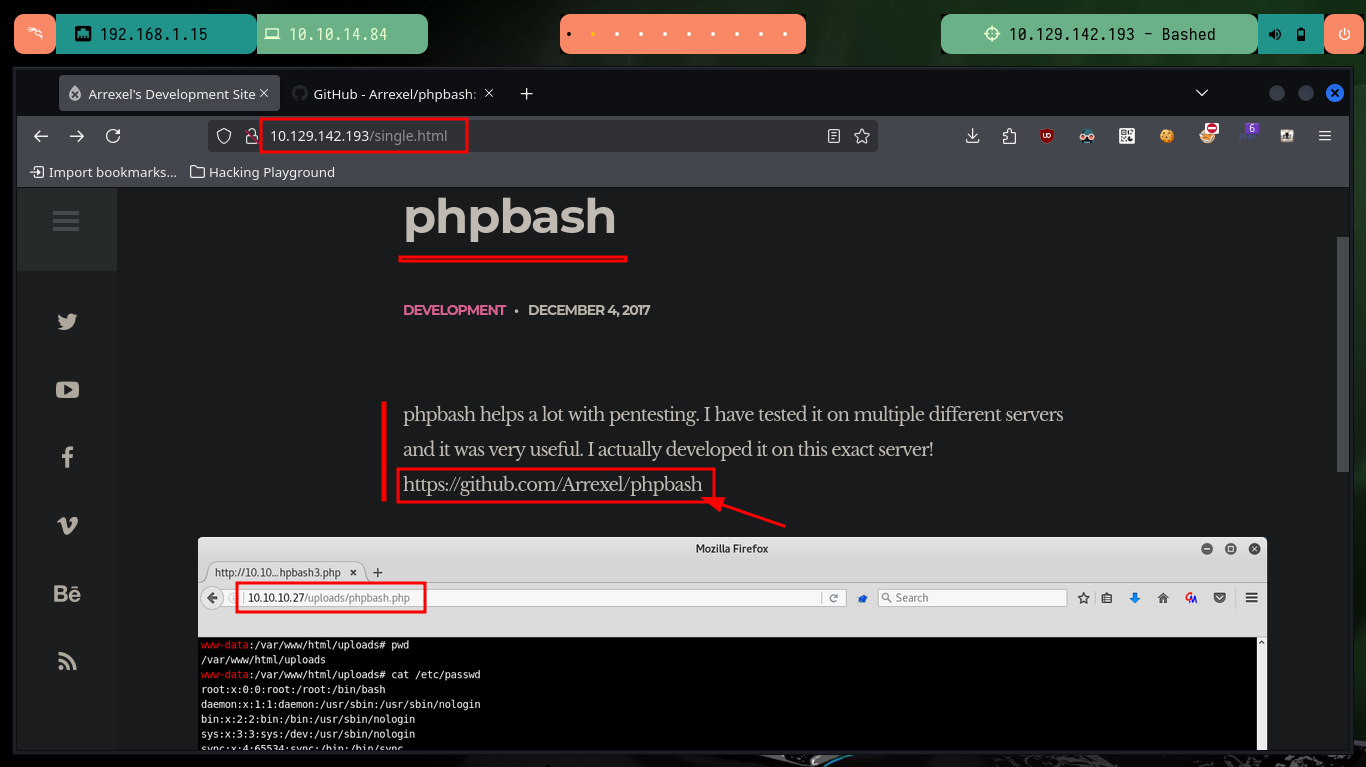Click the Import bookmarks... toolbar item
This screenshot has width=1366, height=767.
pos(104,172)
